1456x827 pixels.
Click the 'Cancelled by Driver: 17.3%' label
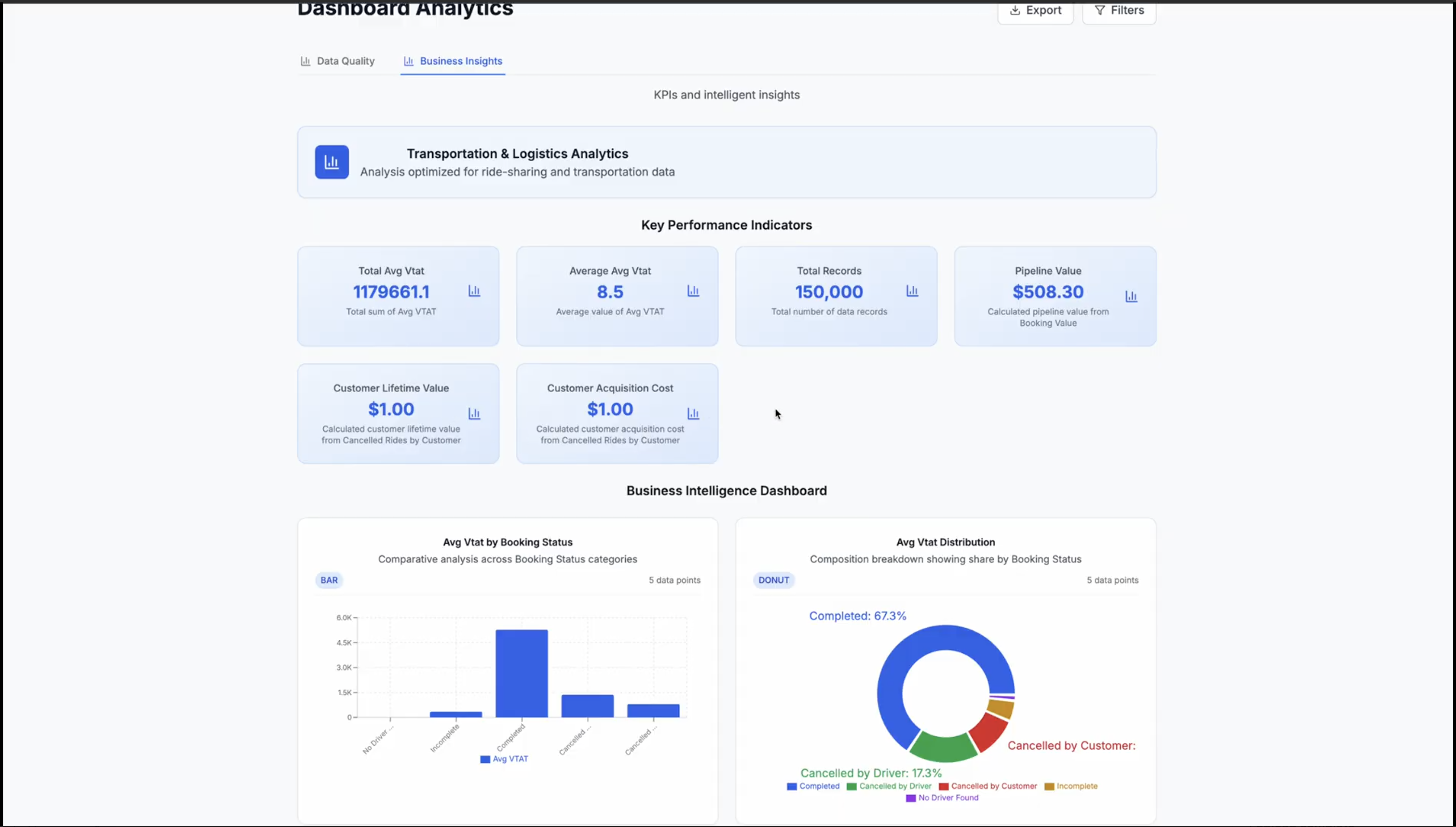(870, 773)
